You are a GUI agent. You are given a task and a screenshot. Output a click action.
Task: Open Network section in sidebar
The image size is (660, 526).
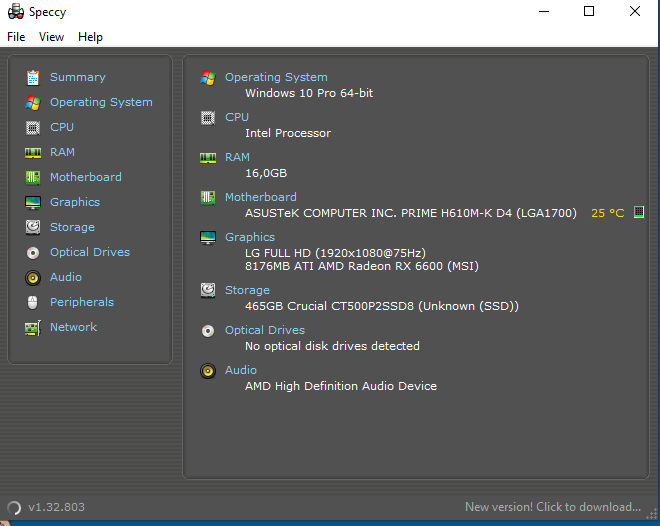pos(73,327)
